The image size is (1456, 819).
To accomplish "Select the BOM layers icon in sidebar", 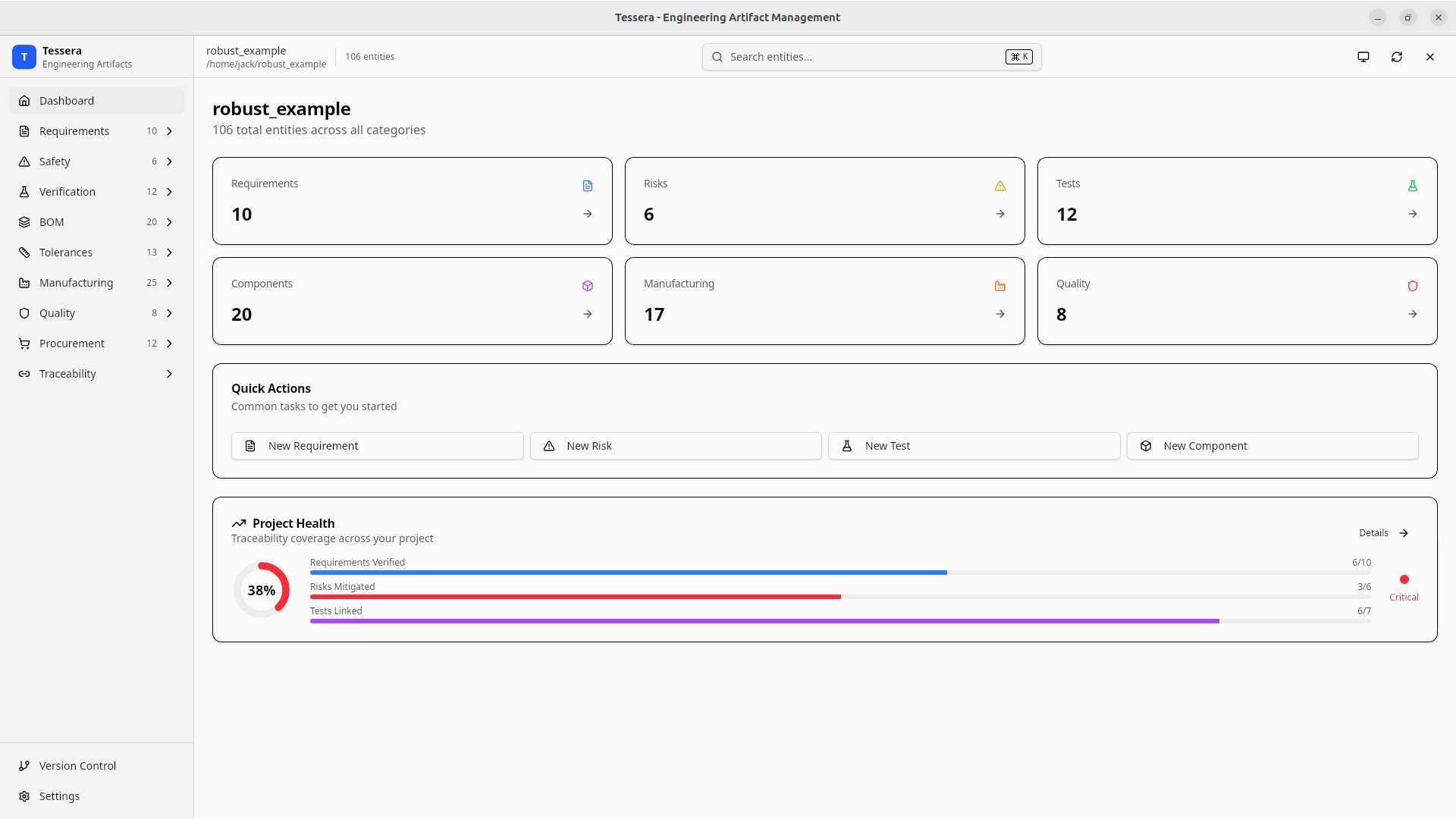I will coord(24,221).
